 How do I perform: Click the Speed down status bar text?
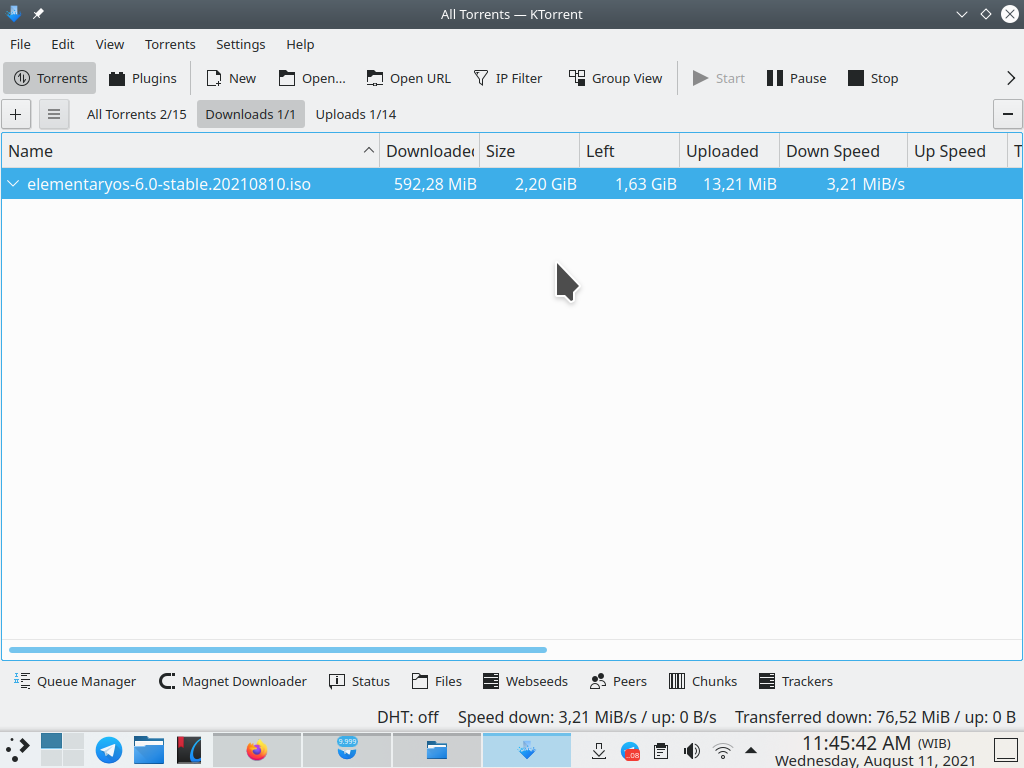(x=586, y=717)
